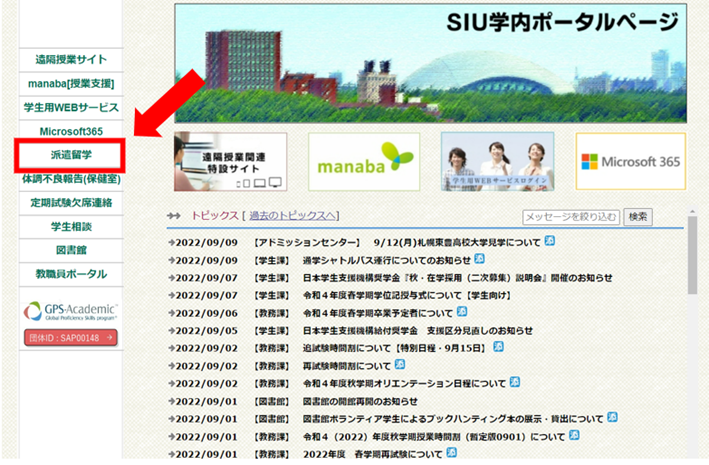Open topic 年度秋学期授業時間割(暫定版0901)
Viewport: 709px width, 465px height.
point(434,437)
